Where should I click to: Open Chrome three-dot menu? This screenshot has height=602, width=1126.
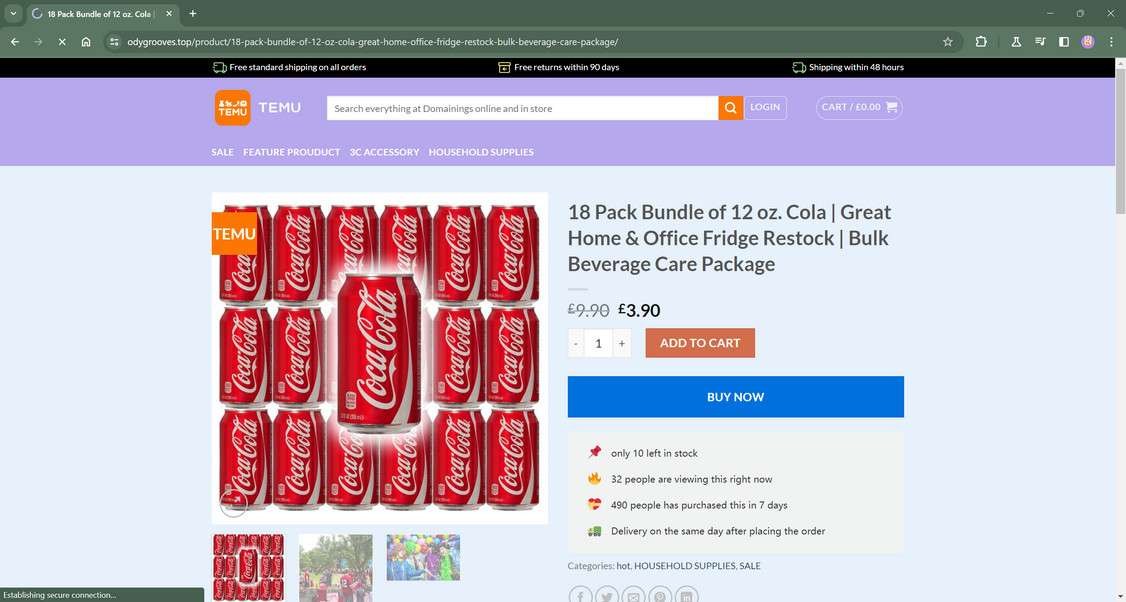(x=1112, y=42)
